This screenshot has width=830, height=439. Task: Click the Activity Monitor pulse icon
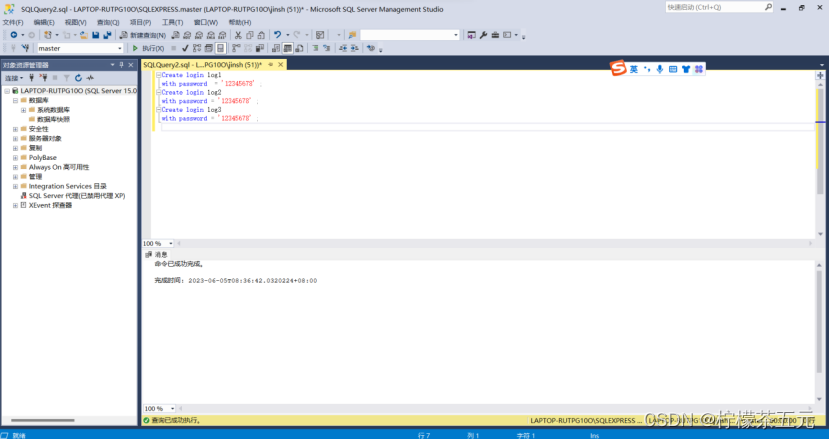90,78
